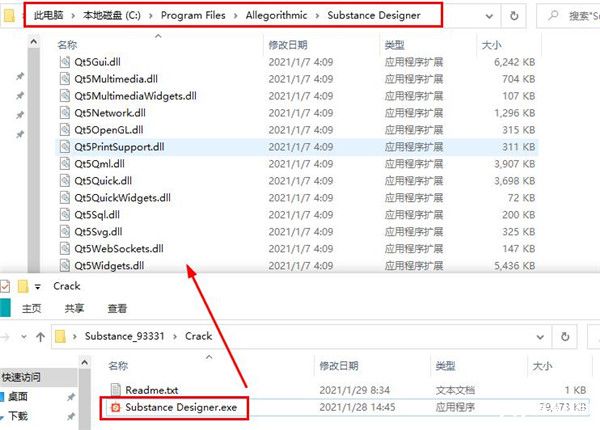The height and width of the screenshot is (430, 600).
Task: Click the folder icon in Crack window title bar
Action: tap(23, 286)
